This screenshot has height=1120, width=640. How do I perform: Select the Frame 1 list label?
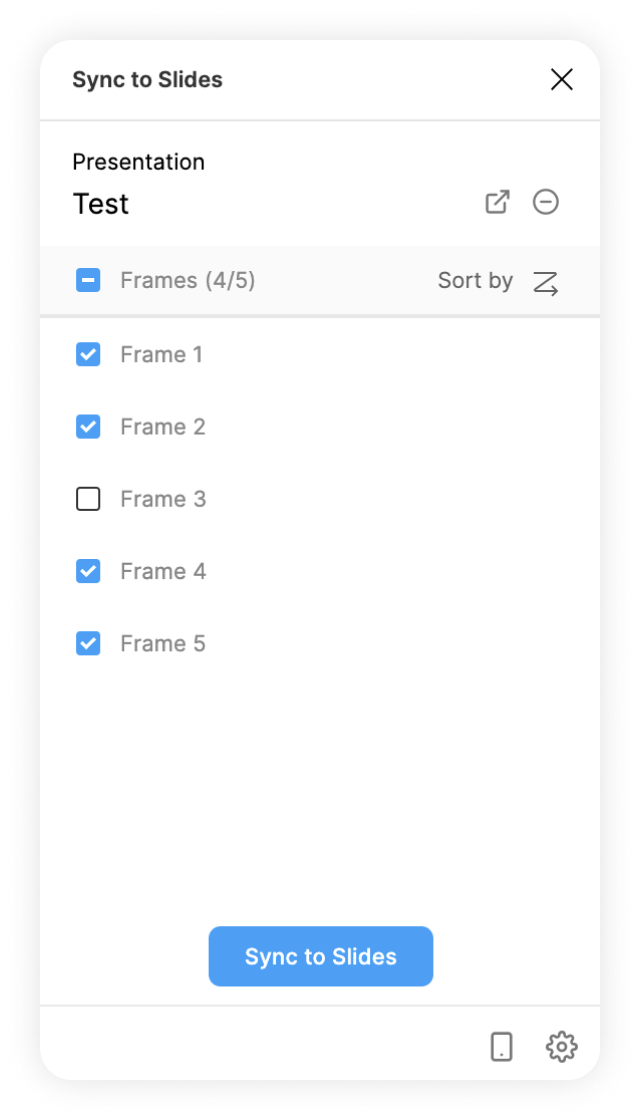161,354
